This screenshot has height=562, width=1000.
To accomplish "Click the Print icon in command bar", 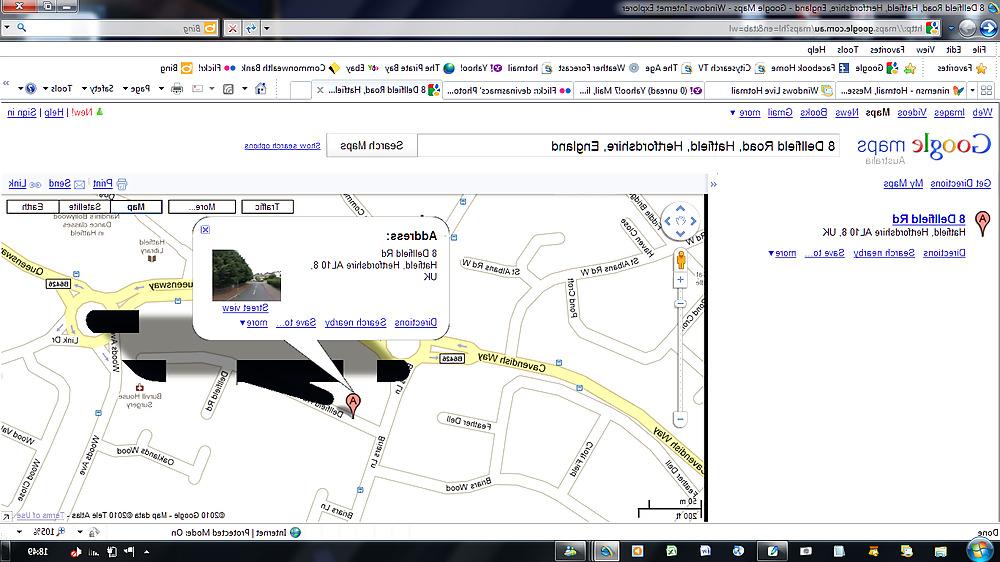I will click(x=177, y=89).
